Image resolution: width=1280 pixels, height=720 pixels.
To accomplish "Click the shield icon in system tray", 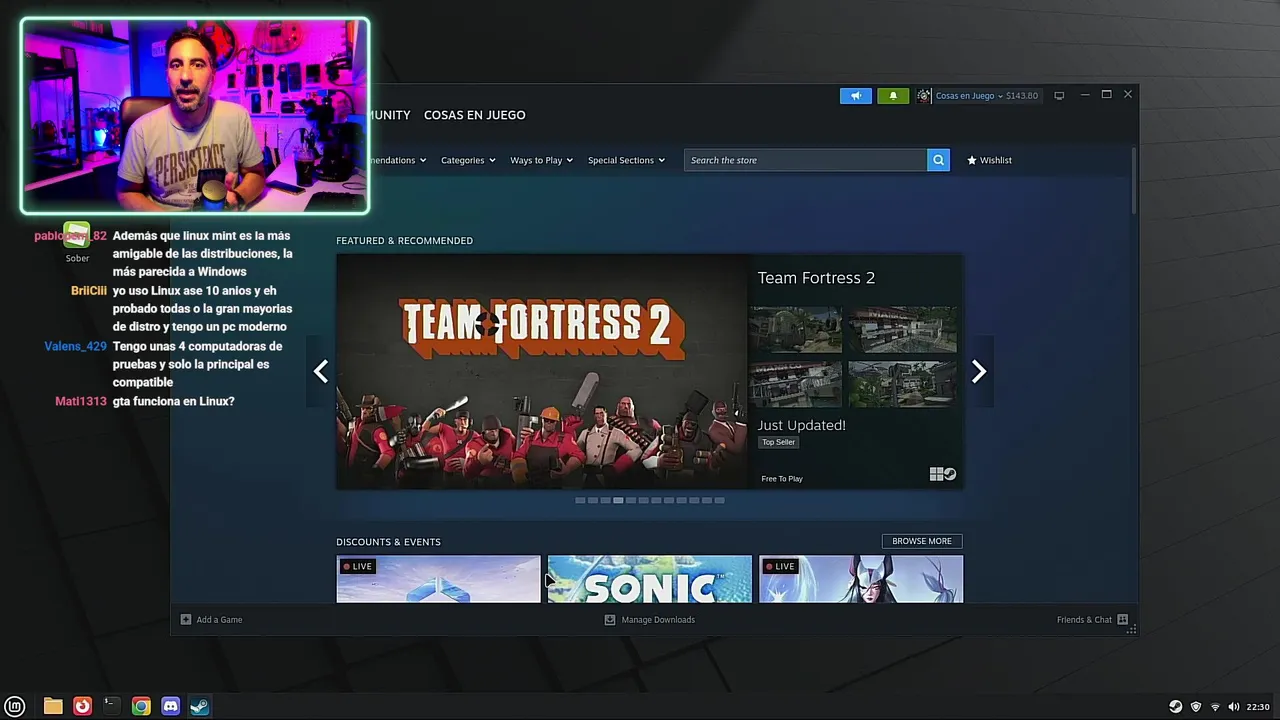I will coord(1196,707).
